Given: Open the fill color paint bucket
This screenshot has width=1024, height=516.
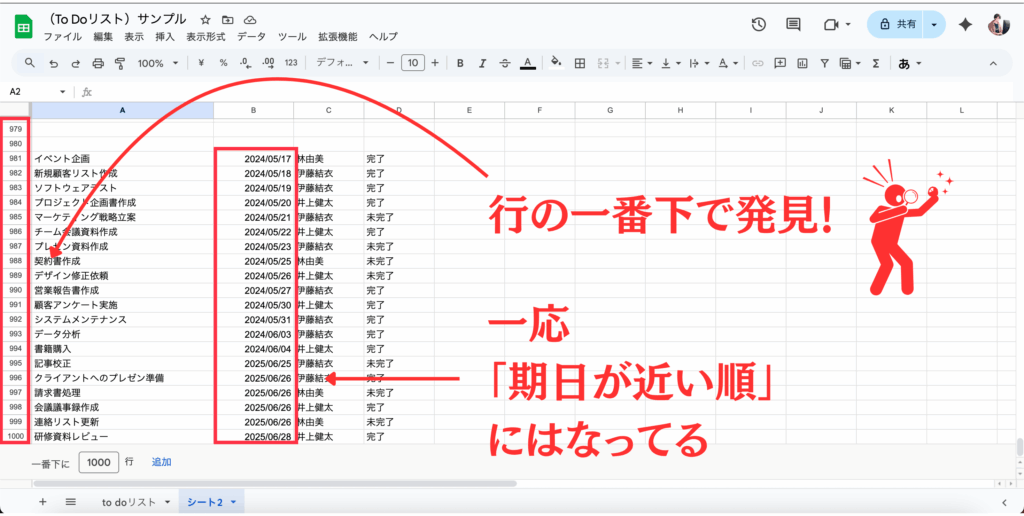Looking at the screenshot, I should 556,63.
